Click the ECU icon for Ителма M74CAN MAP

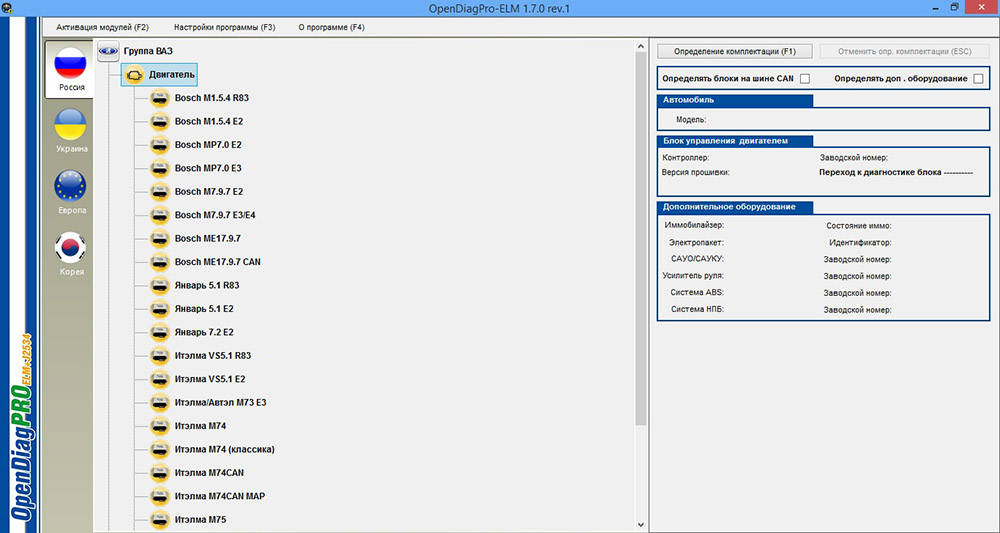(x=159, y=496)
